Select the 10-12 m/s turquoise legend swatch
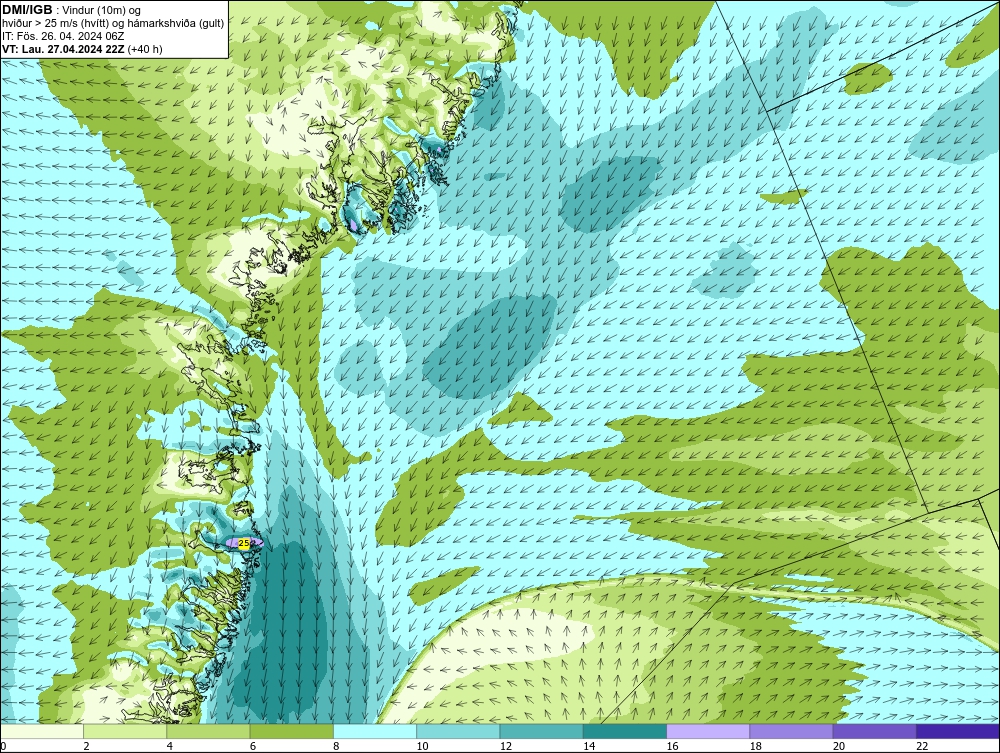Image resolution: width=1000 pixels, height=753 pixels. [458, 731]
